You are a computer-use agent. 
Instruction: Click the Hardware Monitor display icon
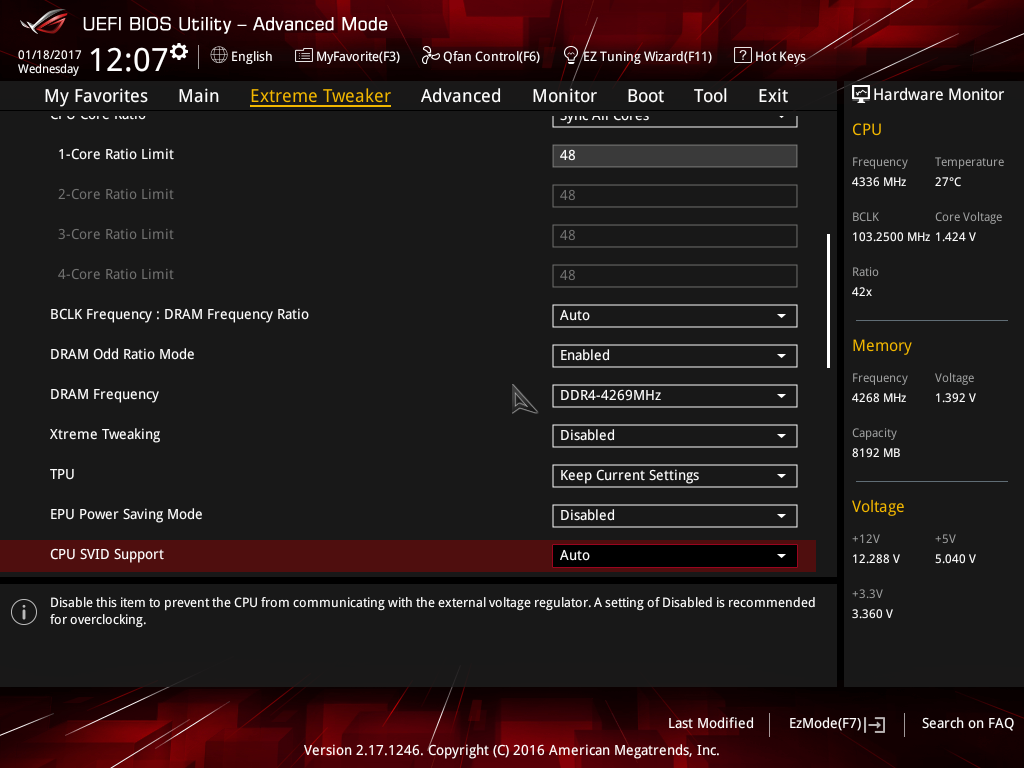pos(861,95)
